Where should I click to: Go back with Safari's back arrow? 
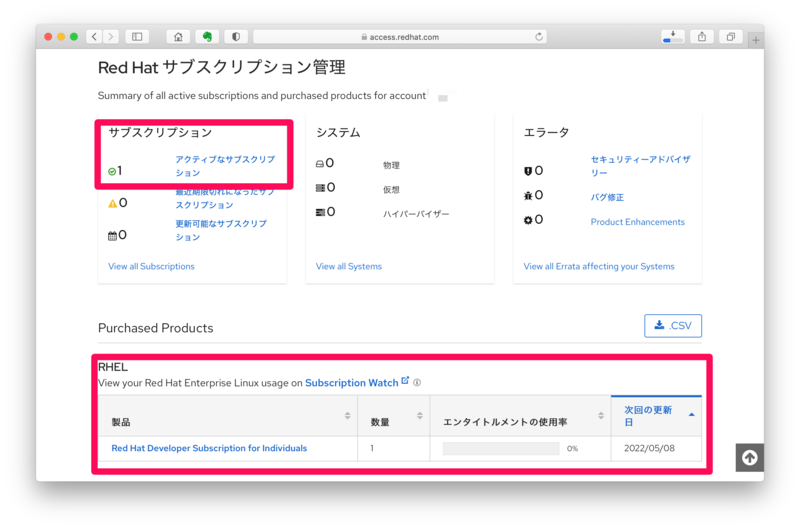click(94, 37)
